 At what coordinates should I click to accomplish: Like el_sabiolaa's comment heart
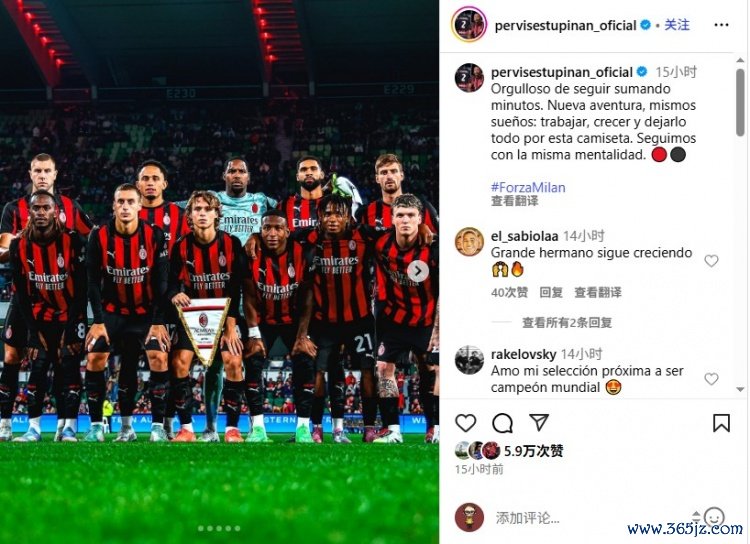[711, 261]
